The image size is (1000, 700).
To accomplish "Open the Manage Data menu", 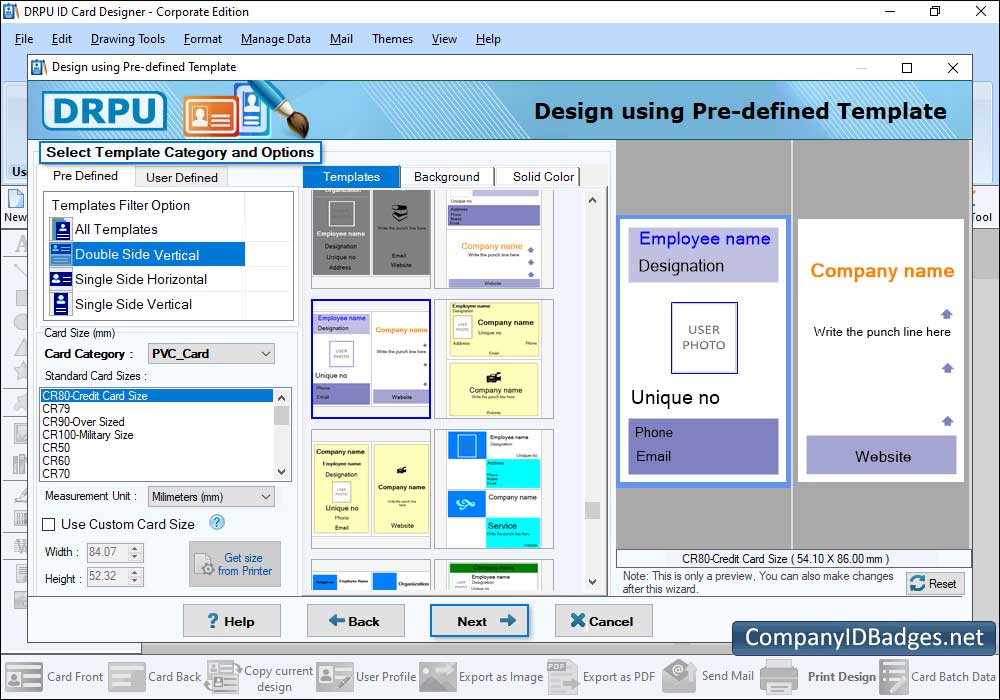I will pyautogui.click(x=276, y=39).
